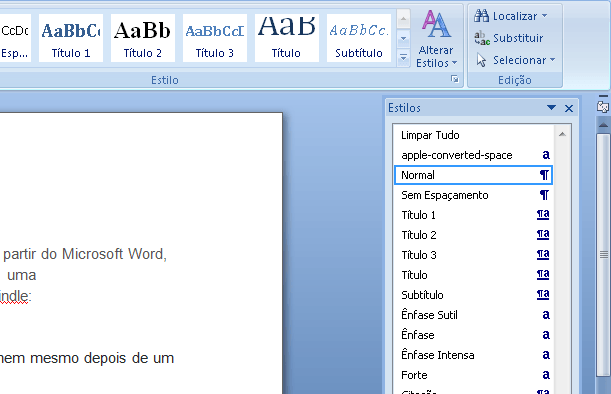
Task: Click the Selecionar cursor icon
Action: click(482, 60)
